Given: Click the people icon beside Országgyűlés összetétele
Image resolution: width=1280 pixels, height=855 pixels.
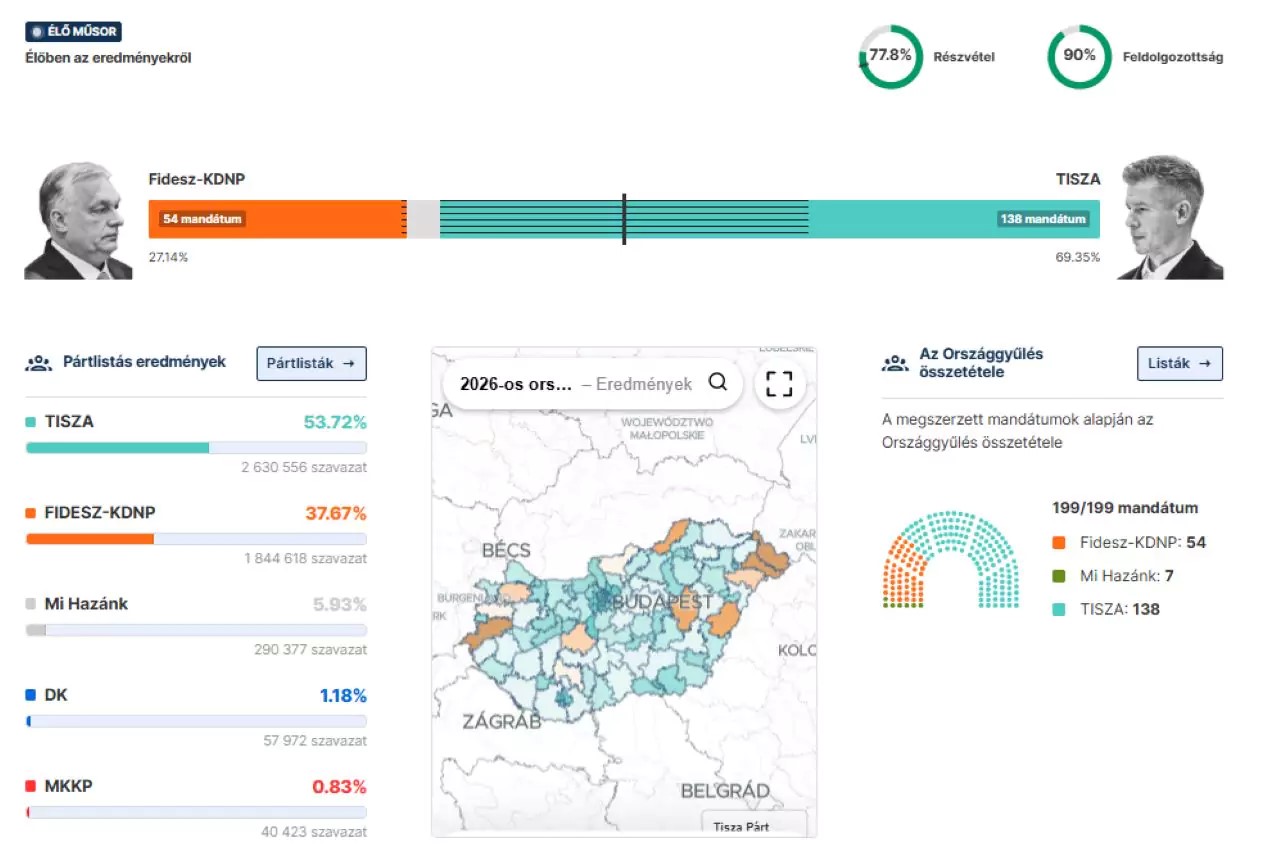Looking at the screenshot, I should click(895, 363).
